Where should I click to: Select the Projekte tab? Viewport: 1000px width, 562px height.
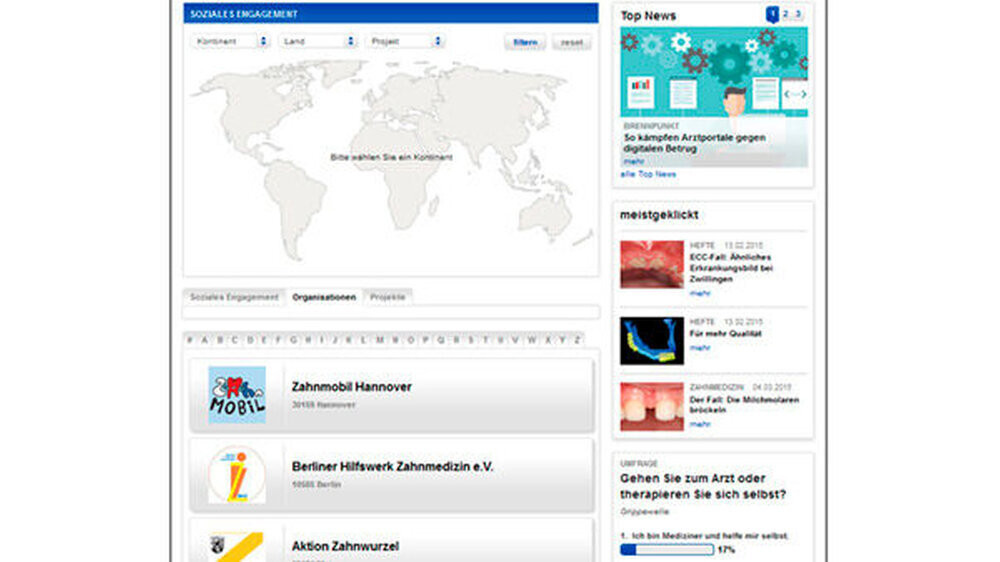[x=388, y=298]
